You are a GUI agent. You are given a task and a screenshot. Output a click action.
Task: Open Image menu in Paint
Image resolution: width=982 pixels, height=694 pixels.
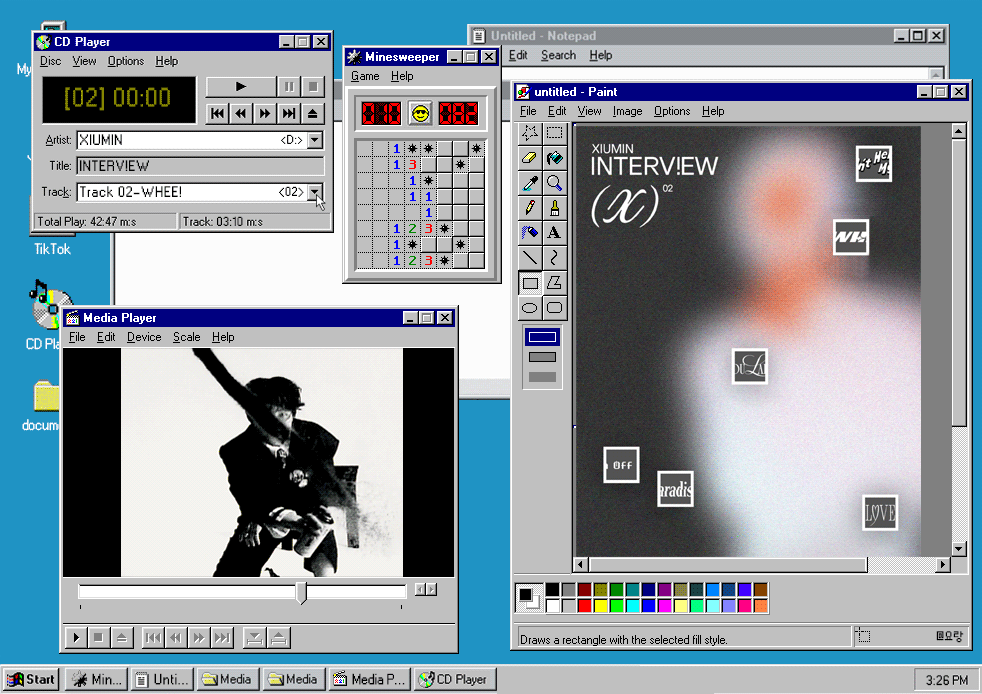click(628, 111)
